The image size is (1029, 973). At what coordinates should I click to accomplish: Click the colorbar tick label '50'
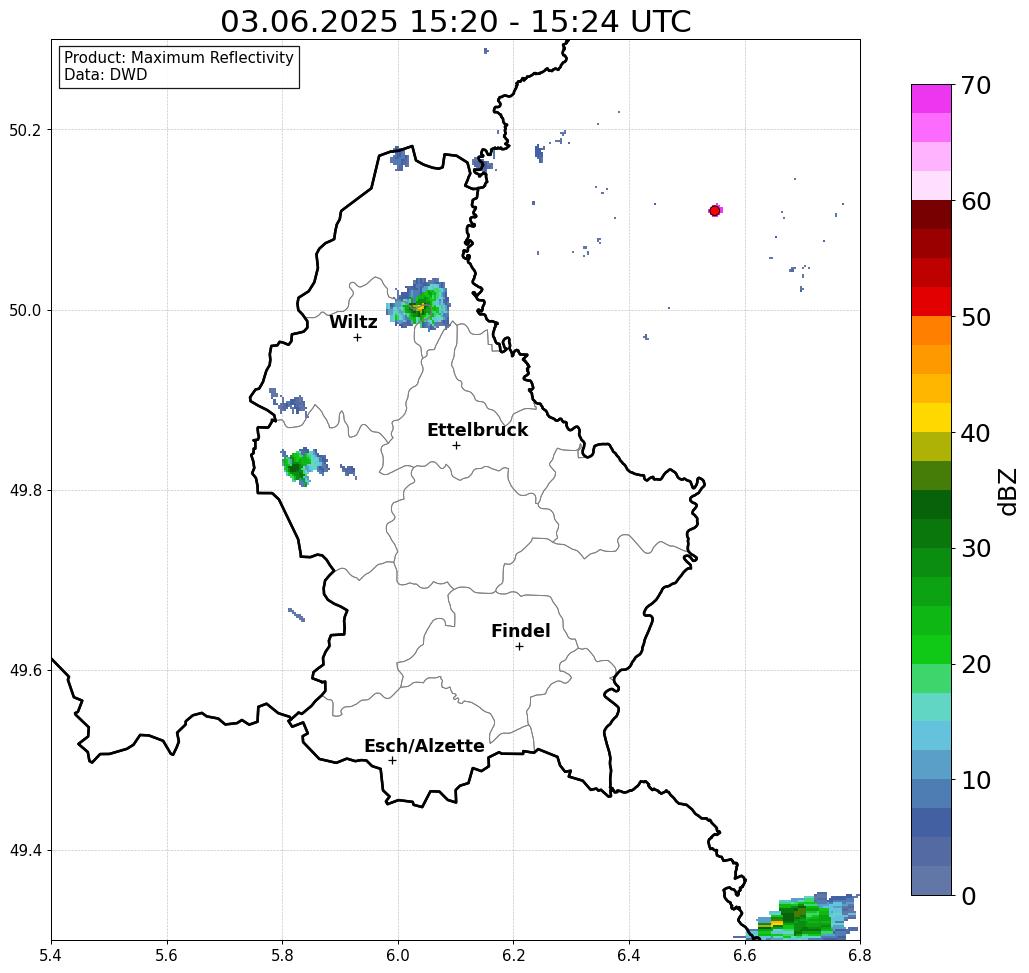[976, 317]
